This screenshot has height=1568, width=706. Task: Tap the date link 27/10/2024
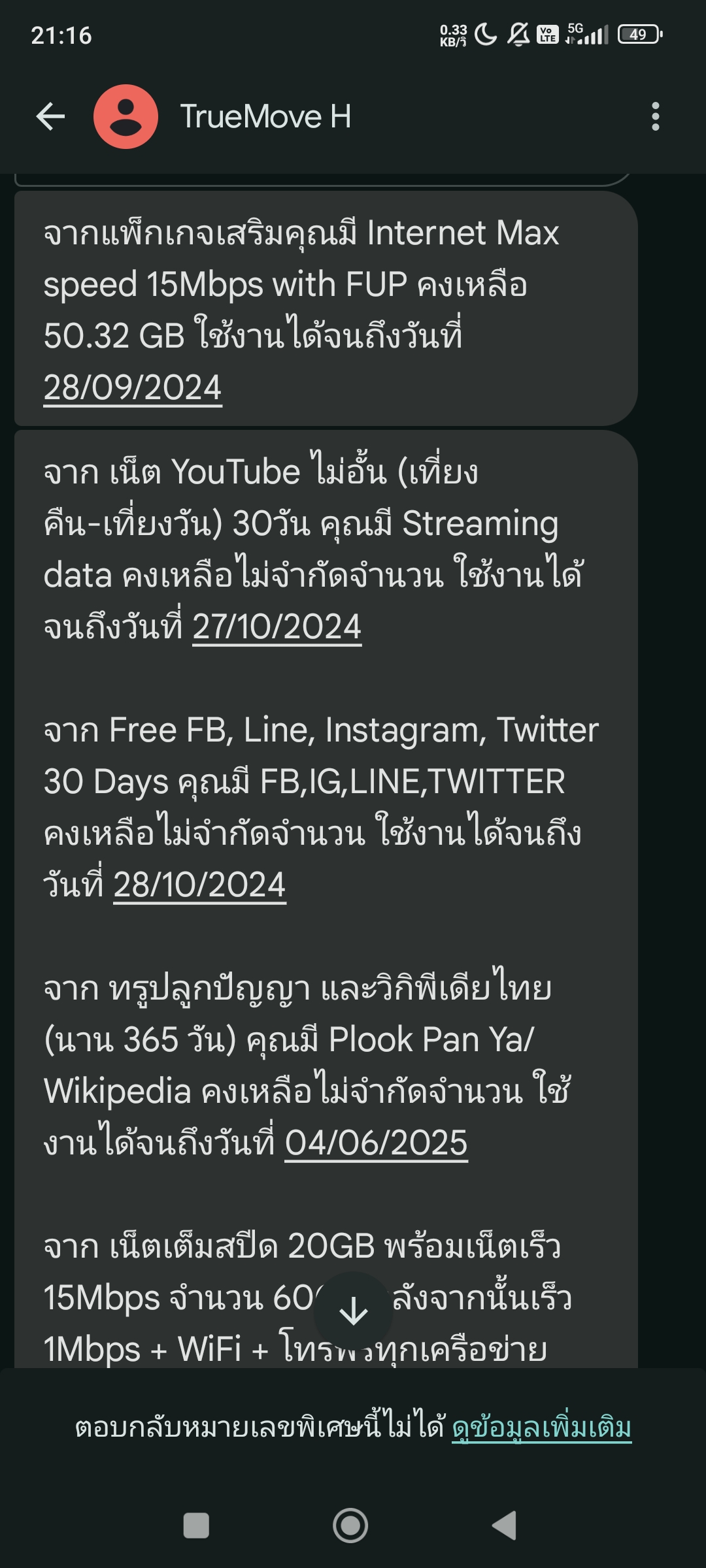[x=277, y=627]
